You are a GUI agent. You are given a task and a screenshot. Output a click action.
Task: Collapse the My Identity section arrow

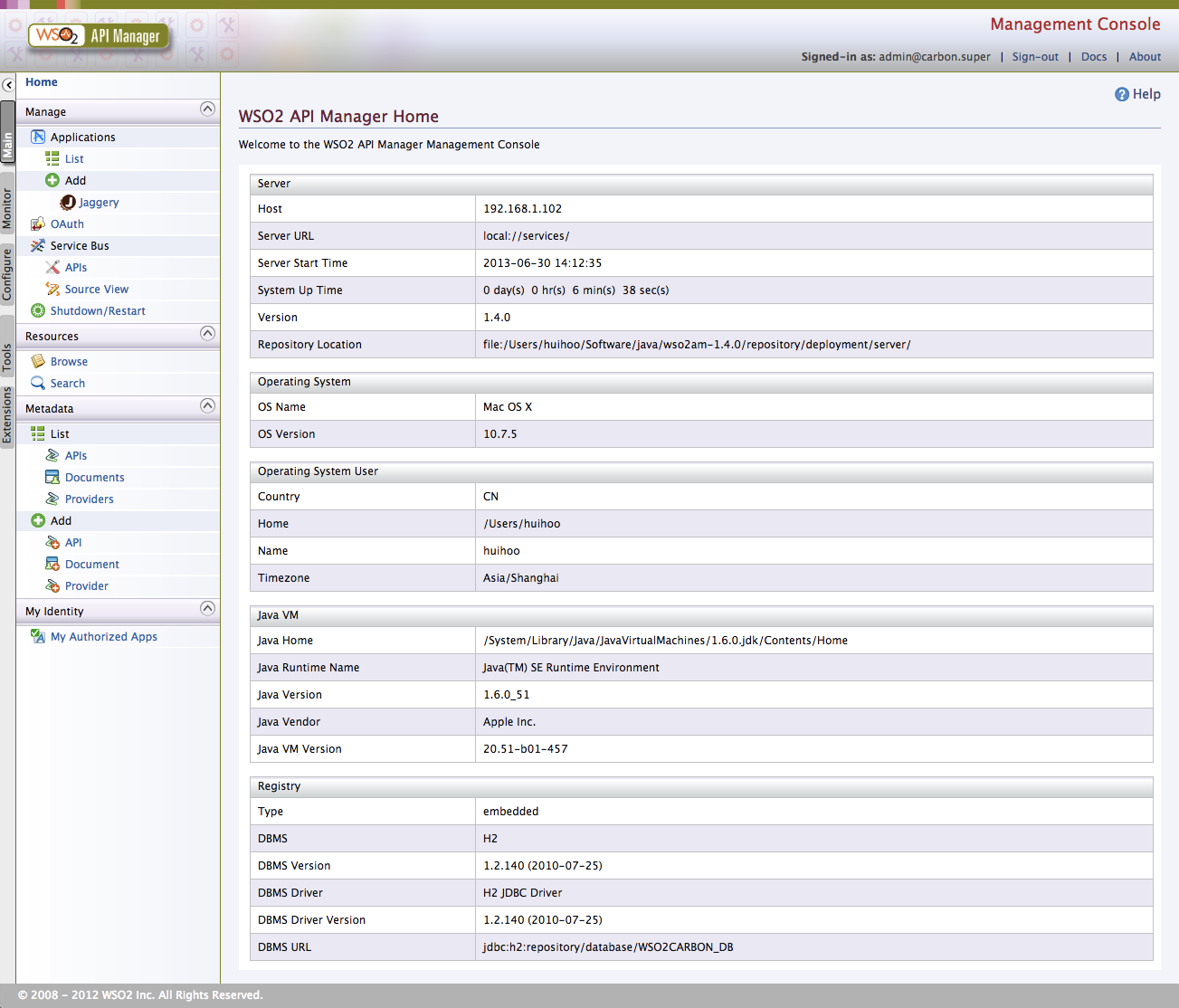coord(207,608)
